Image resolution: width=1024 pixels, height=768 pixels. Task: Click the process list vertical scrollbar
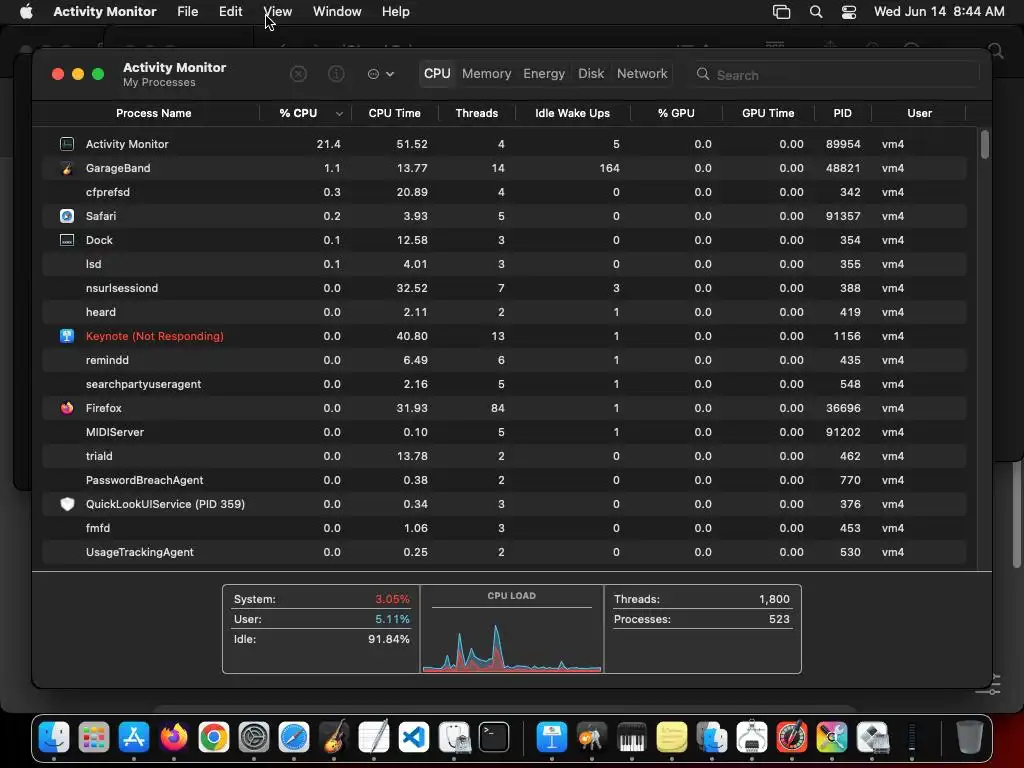(985, 144)
